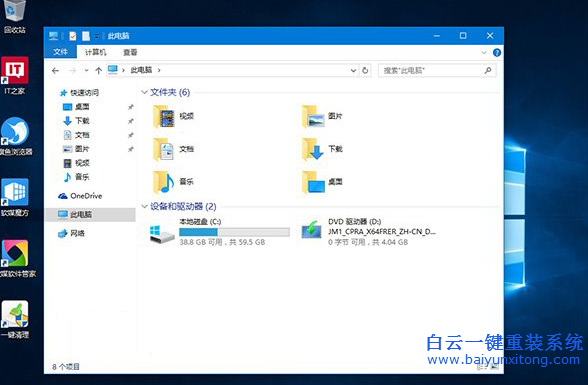Open the 一键清理 cleanup shortcut

tap(15, 319)
